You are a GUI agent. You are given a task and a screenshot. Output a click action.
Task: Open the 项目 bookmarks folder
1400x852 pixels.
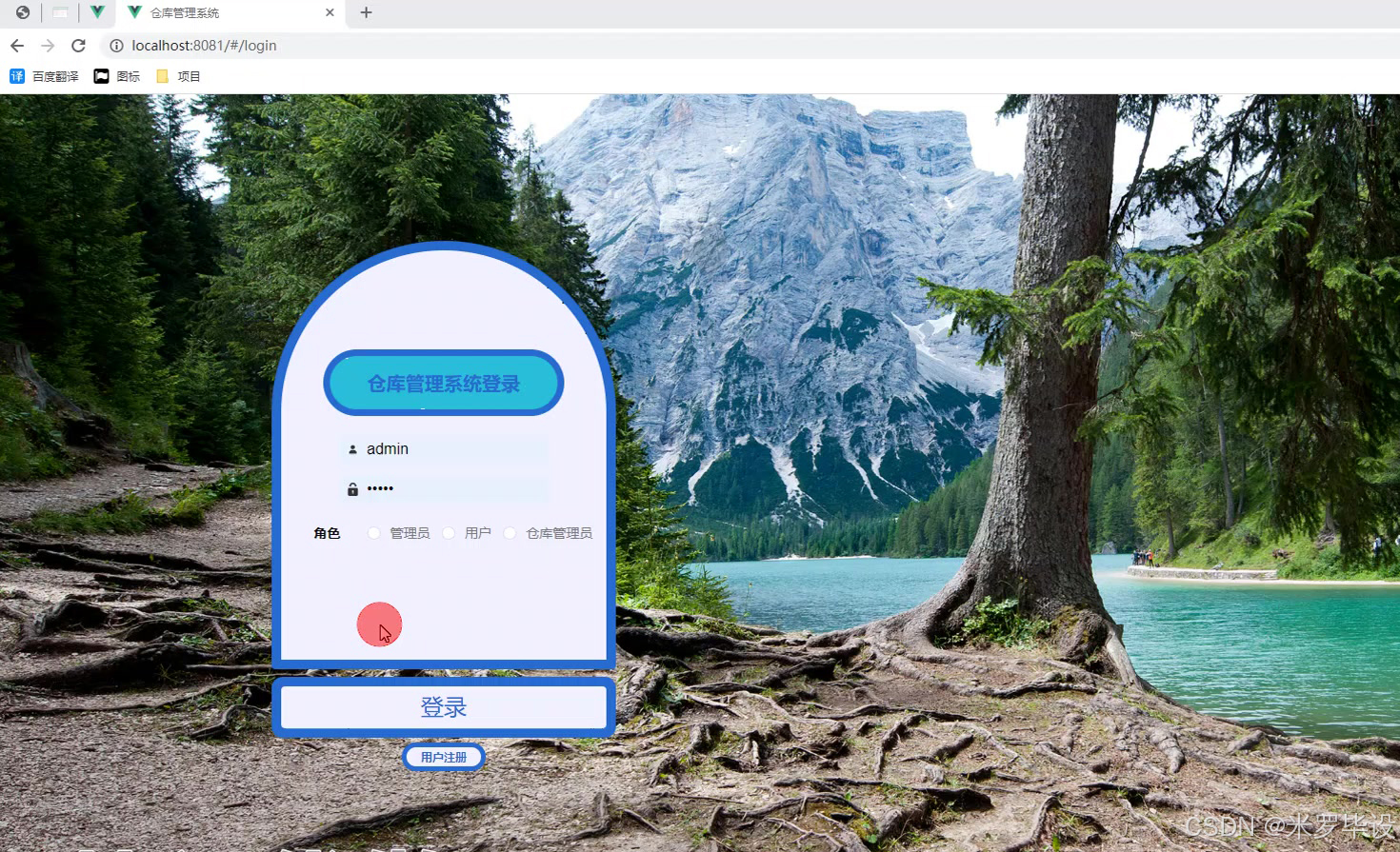(x=178, y=76)
